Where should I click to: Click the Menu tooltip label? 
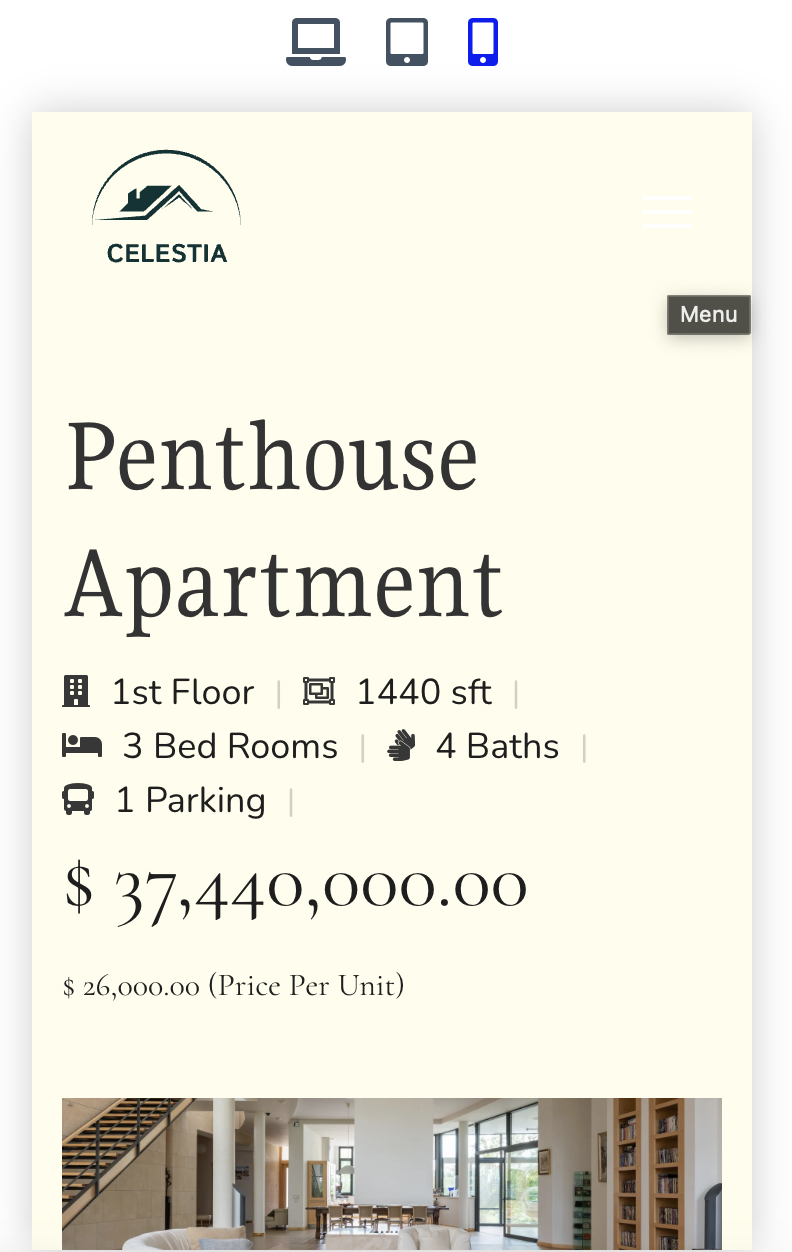[709, 315]
